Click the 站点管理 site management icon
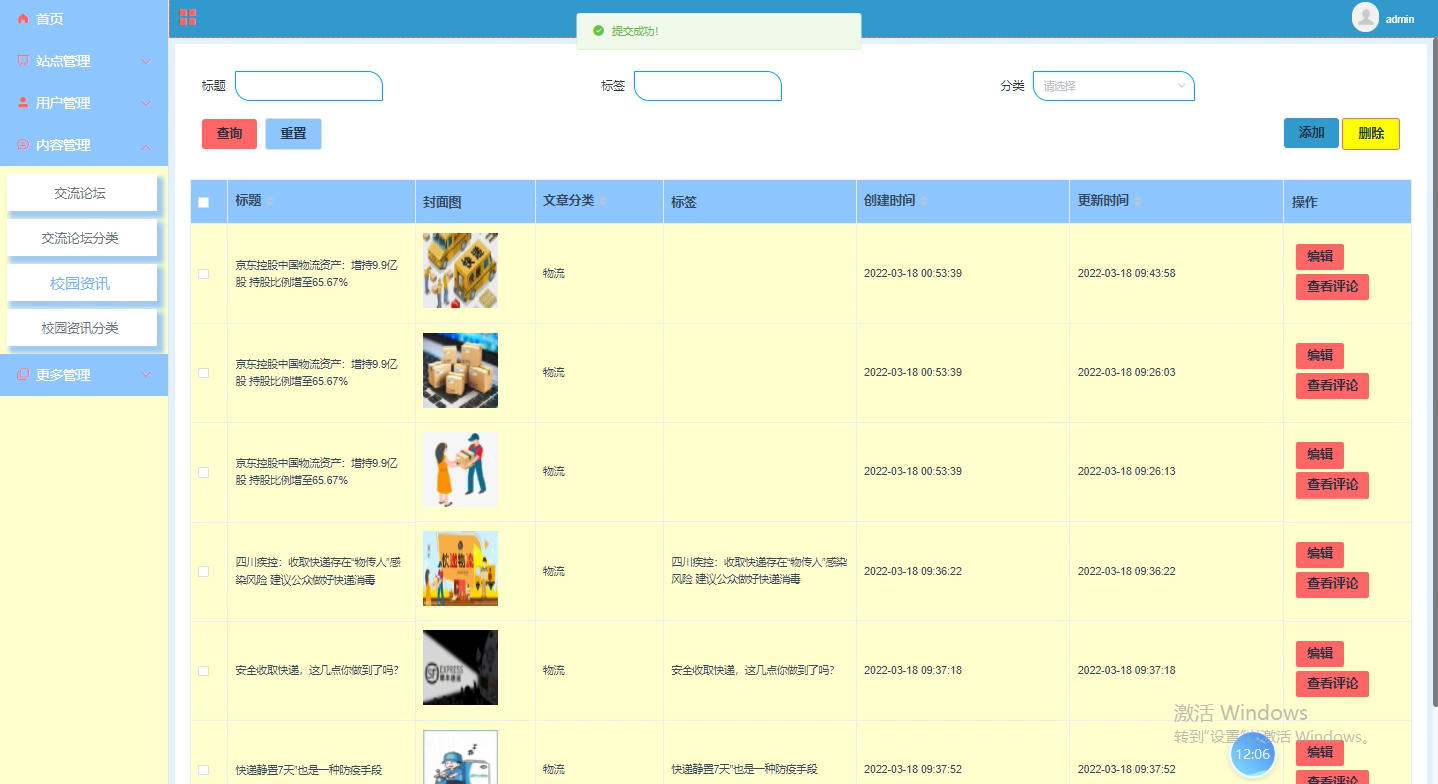Screen dimensions: 1438x784 [x=22, y=60]
